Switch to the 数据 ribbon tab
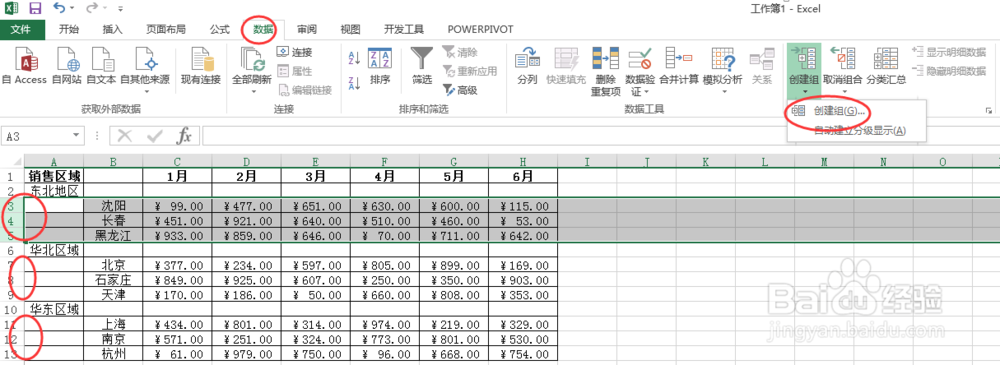Image resolution: width=1000 pixels, height=365 pixels. (263, 29)
